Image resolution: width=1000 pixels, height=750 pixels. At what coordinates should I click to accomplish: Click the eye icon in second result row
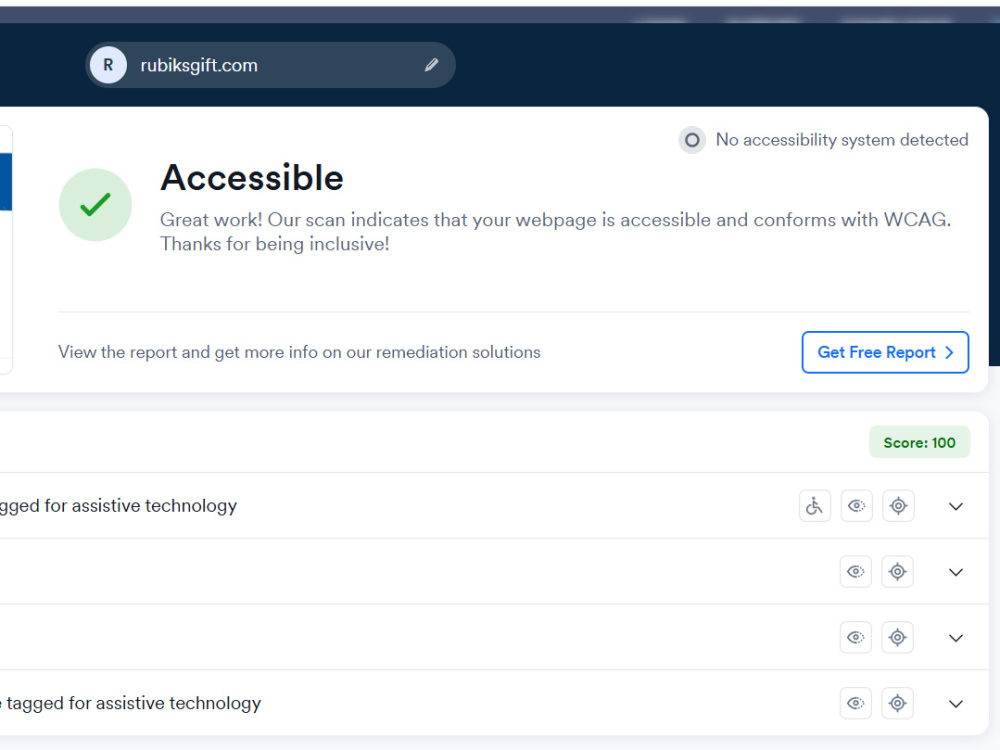(x=856, y=571)
